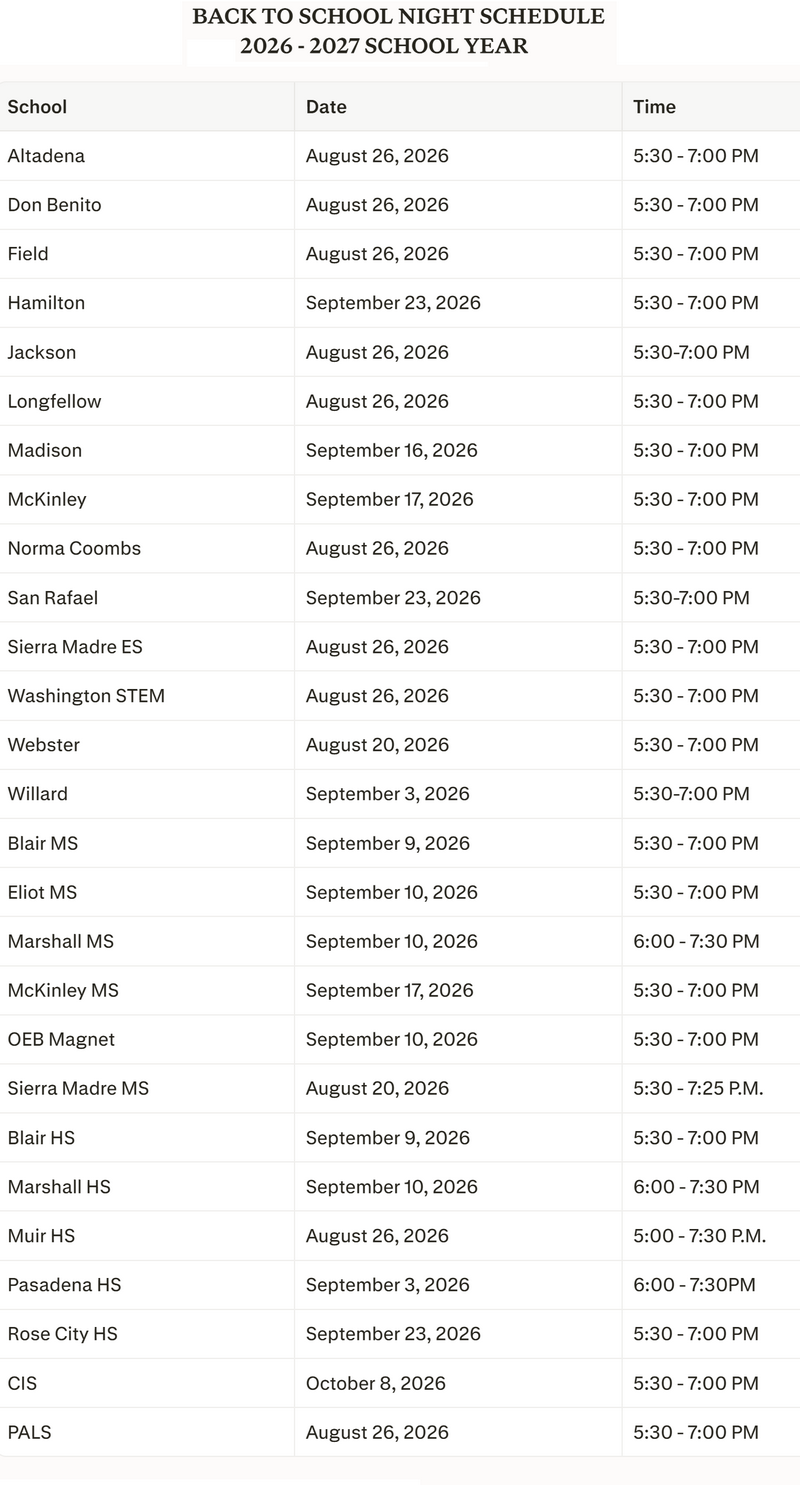Click Hamilton's September 23, 2026 date
Viewport: 800px width, 1485px height.
coord(393,303)
